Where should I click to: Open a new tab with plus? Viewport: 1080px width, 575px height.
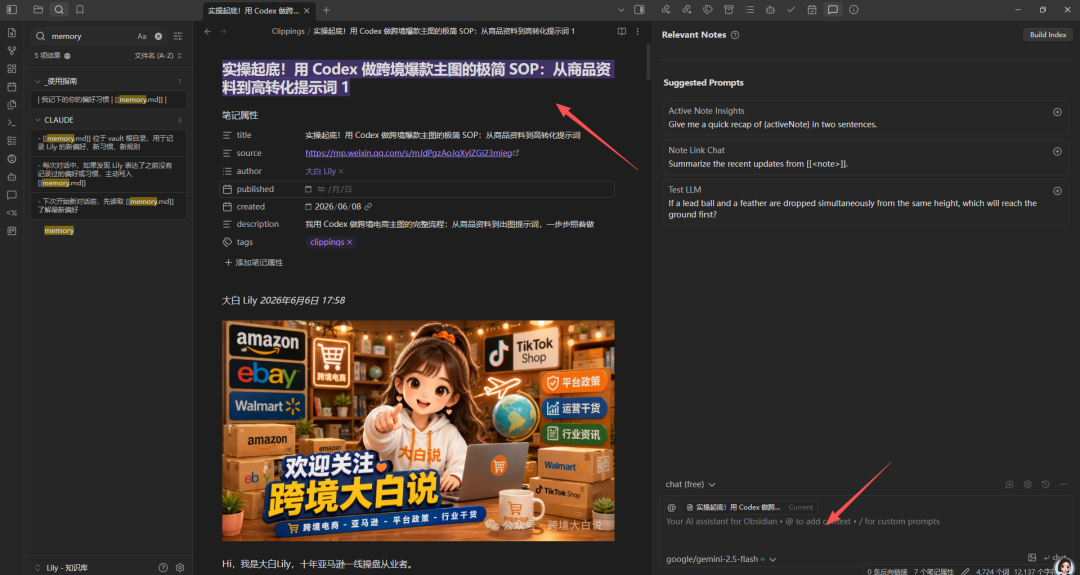coord(326,10)
